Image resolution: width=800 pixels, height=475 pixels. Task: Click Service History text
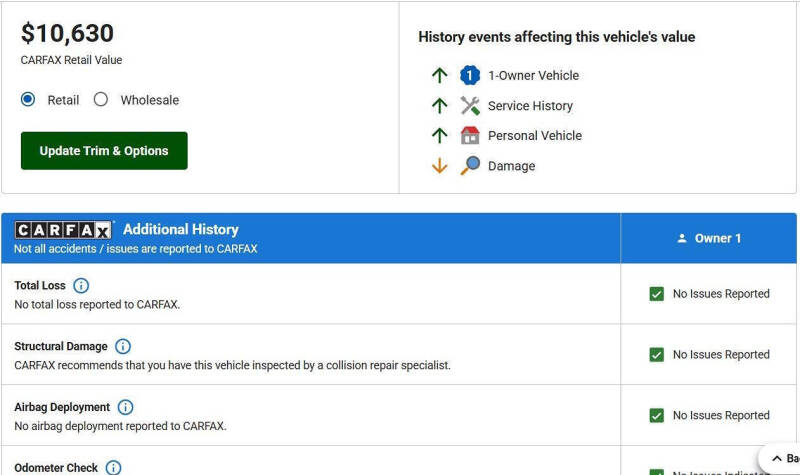530,106
